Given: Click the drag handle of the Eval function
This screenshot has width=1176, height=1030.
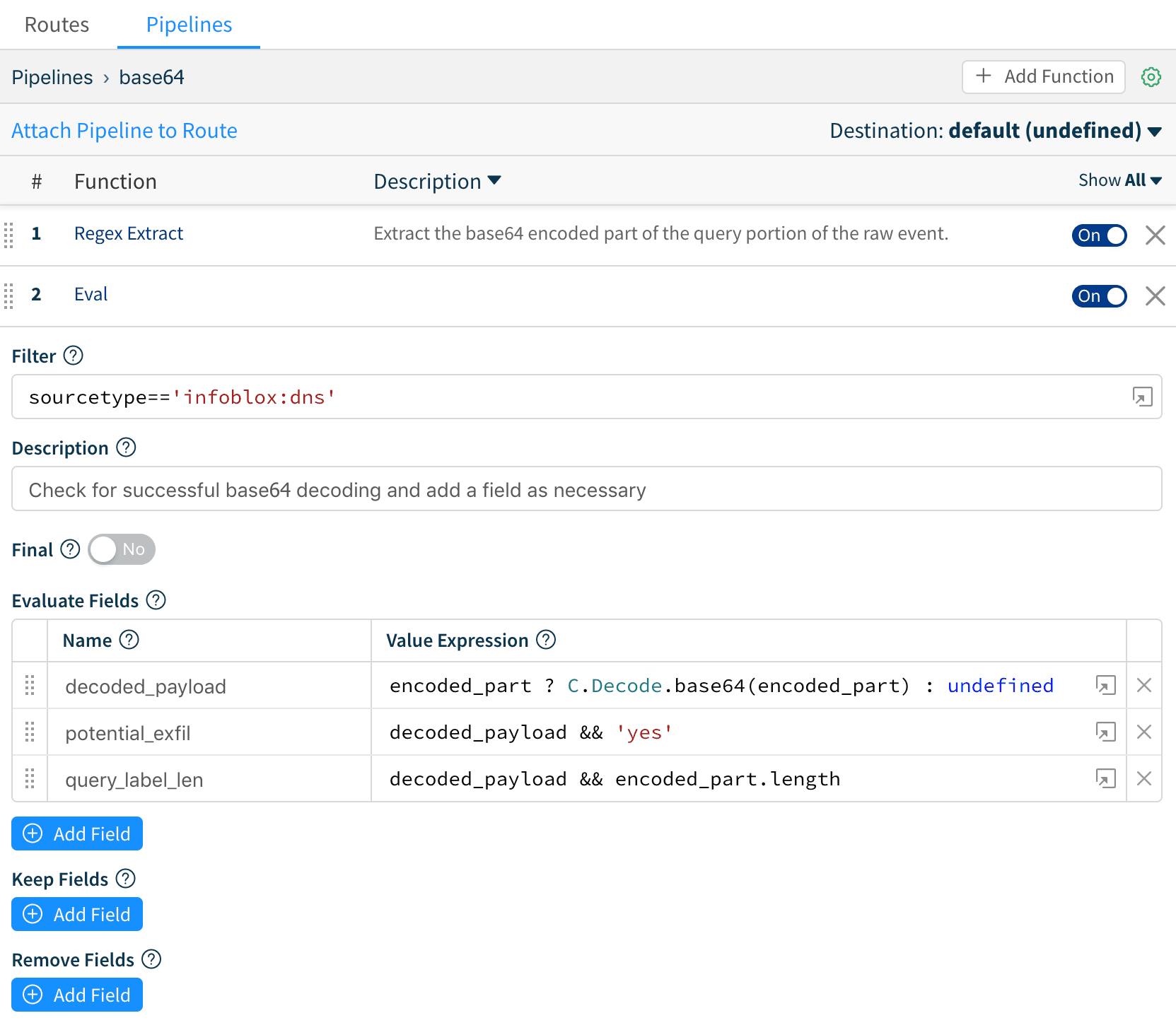Looking at the screenshot, I should (x=9, y=296).
